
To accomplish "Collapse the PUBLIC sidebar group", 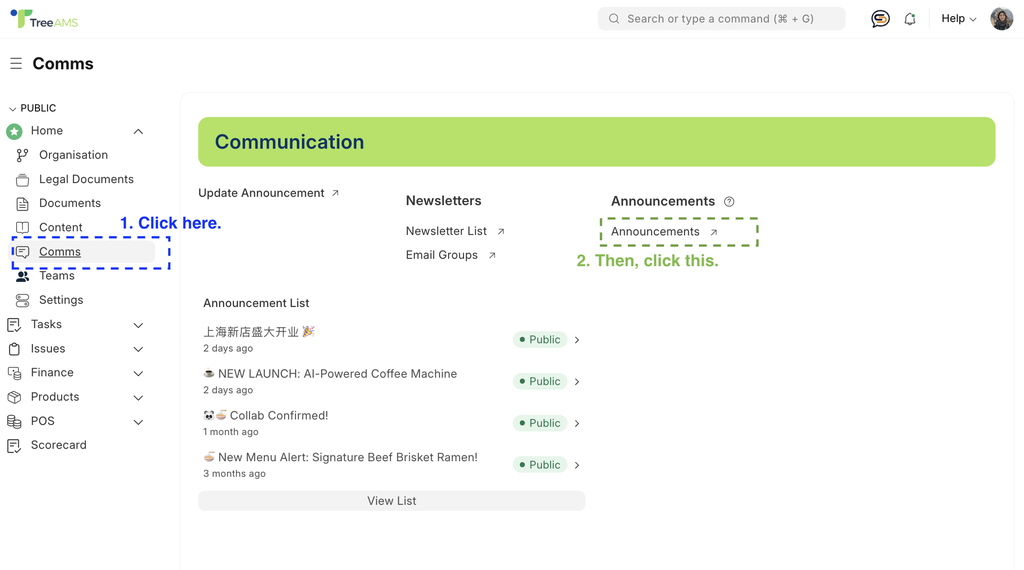I will pos(32,108).
